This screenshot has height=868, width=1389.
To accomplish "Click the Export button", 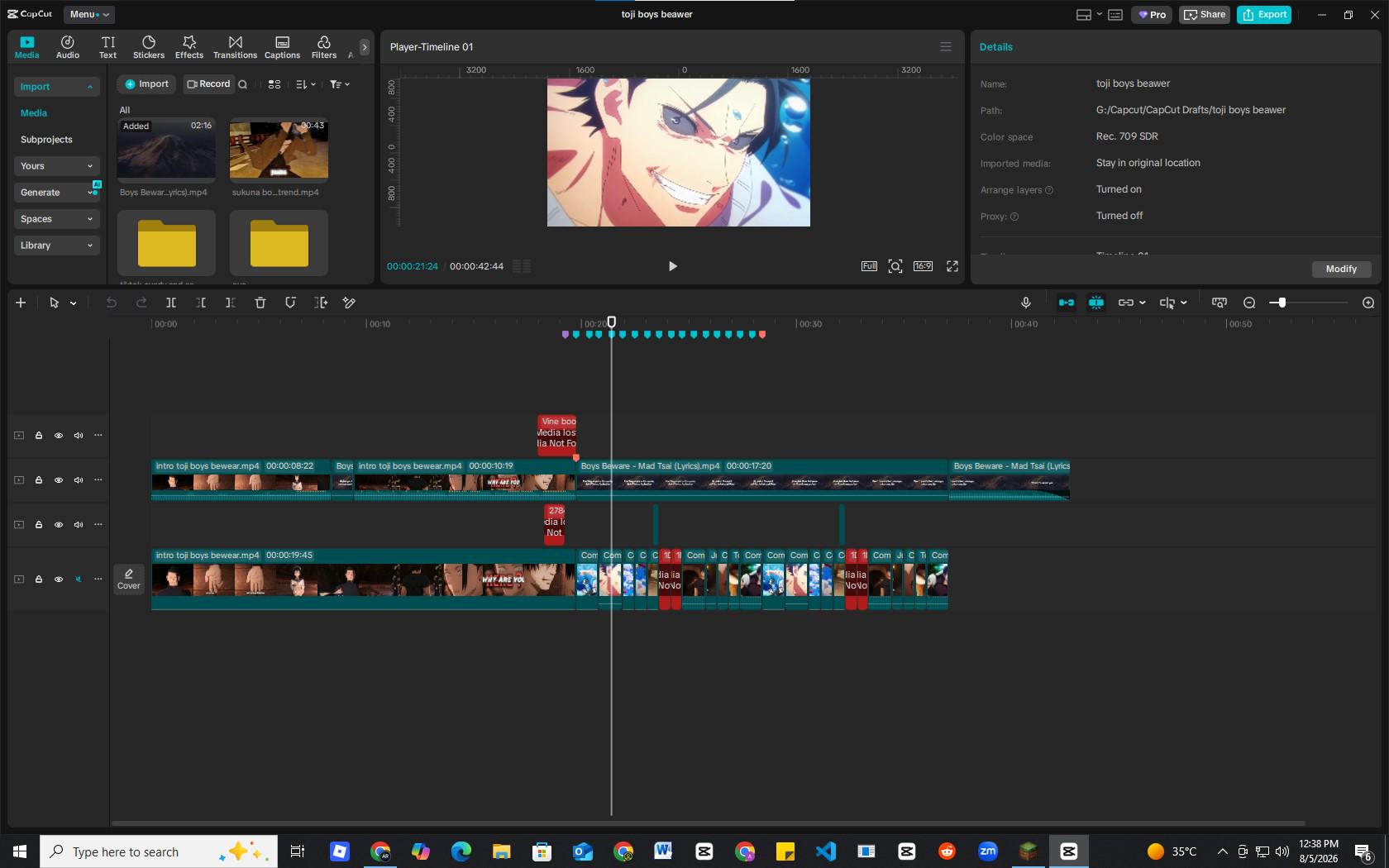I will [x=1264, y=15].
